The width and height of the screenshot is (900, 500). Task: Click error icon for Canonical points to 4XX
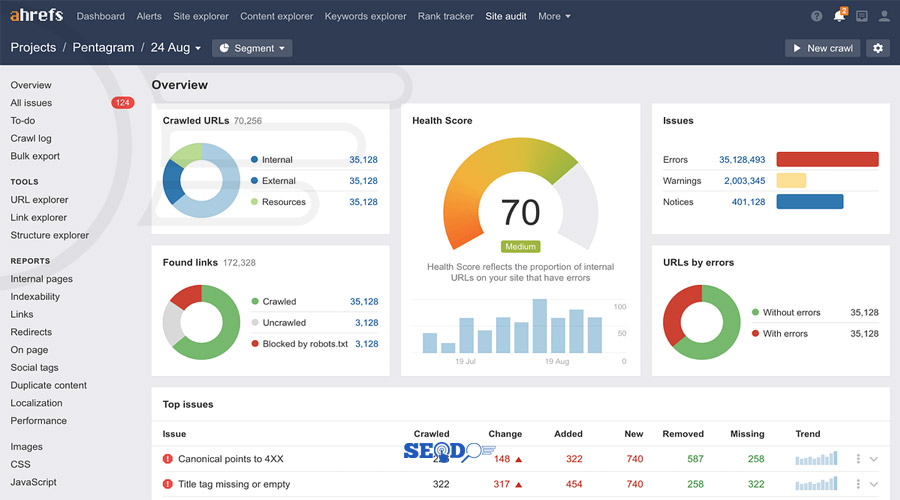click(168, 459)
